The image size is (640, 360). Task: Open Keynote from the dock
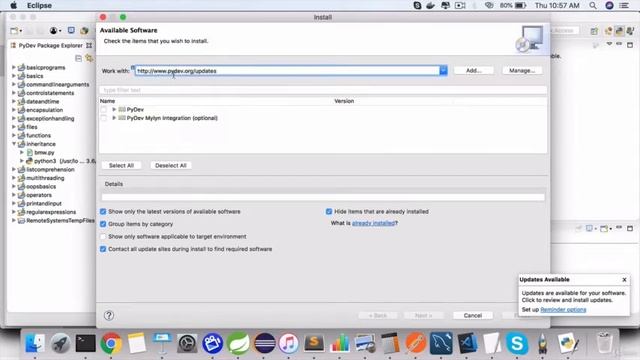pyautogui.click(x=162, y=343)
